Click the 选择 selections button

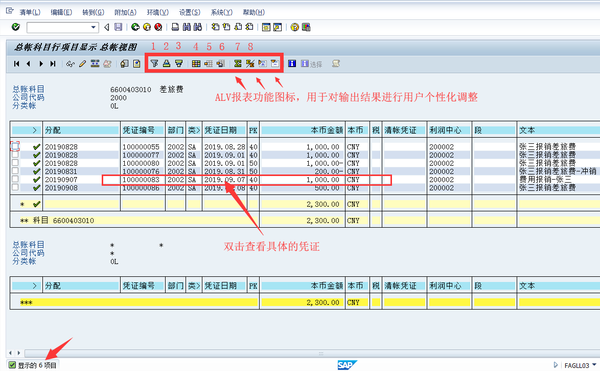pyautogui.click(x=311, y=64)
